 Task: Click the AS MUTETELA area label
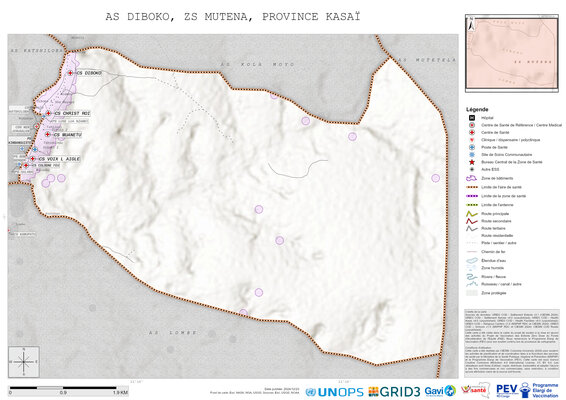[427, 60]
